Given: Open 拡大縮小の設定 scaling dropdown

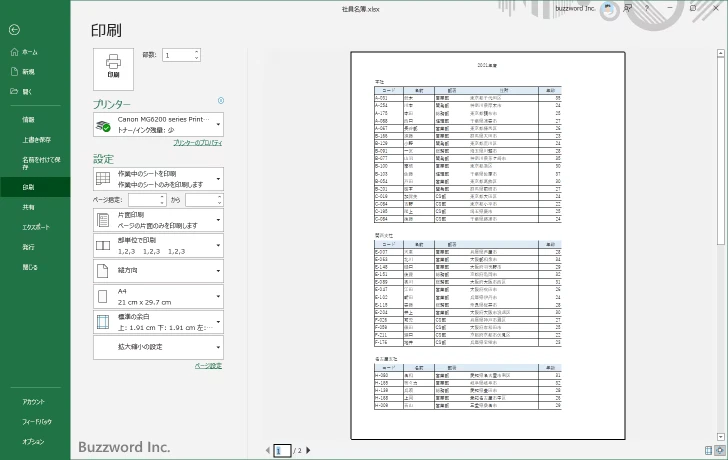Looking at the screenshot, I should tap(158, 347).
